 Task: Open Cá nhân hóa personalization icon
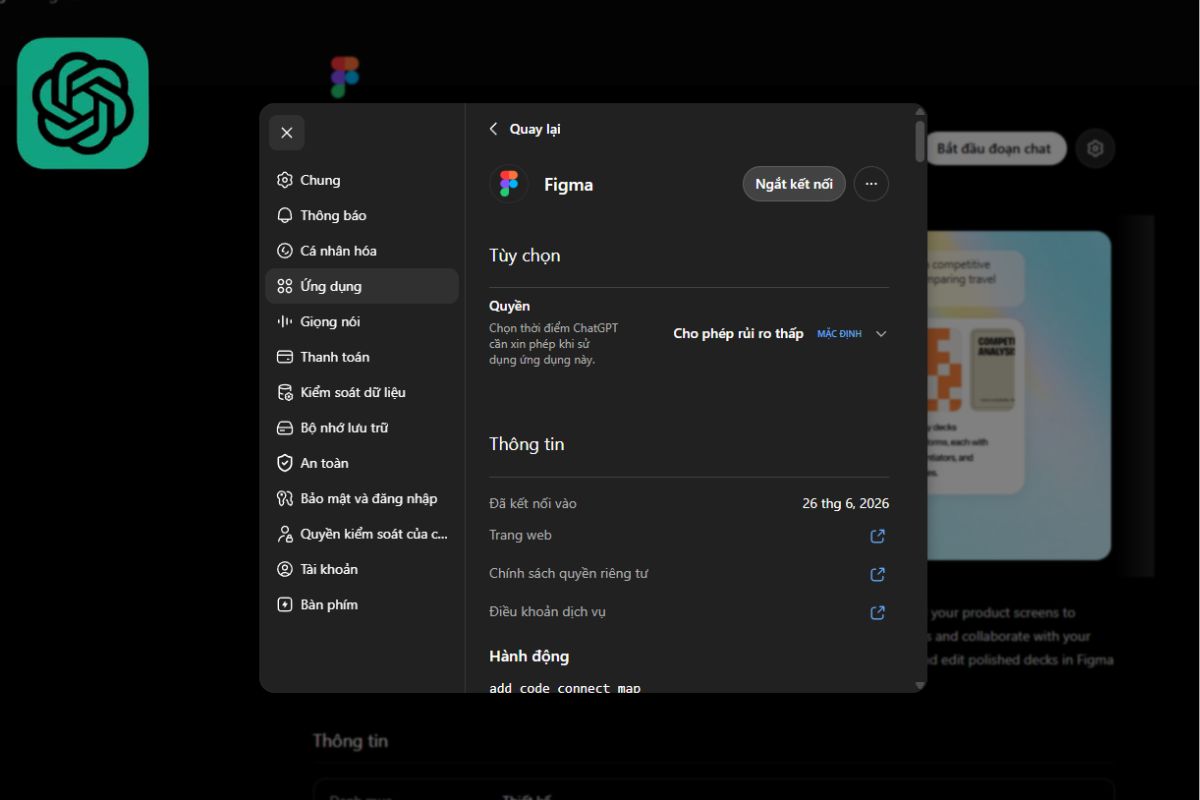pyautogui.click(x=285, y=251)
